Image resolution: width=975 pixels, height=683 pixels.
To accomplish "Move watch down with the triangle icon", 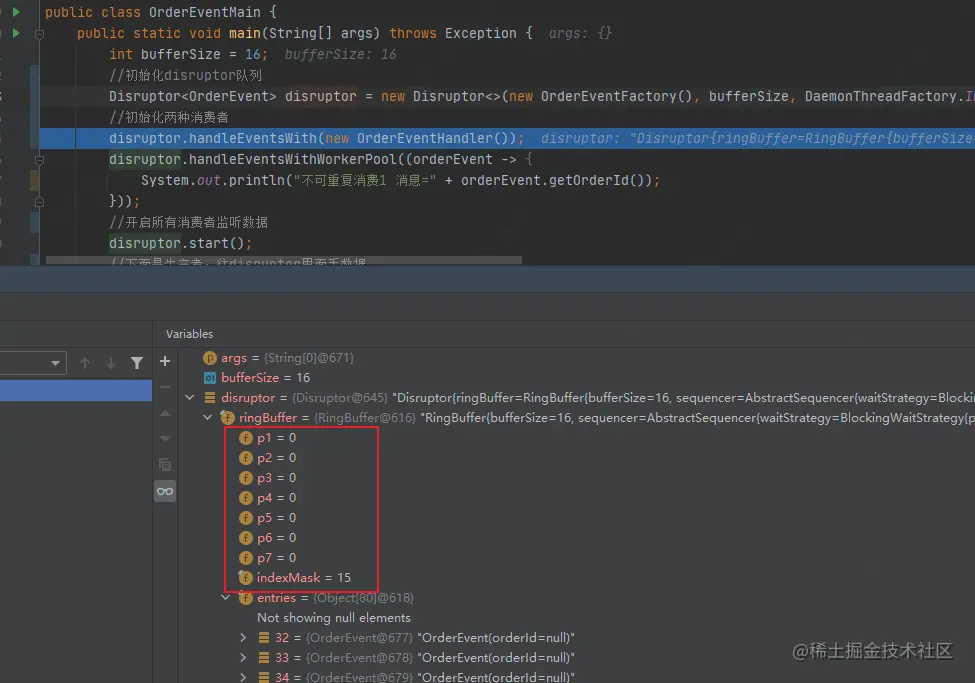I will click(165, 439).
